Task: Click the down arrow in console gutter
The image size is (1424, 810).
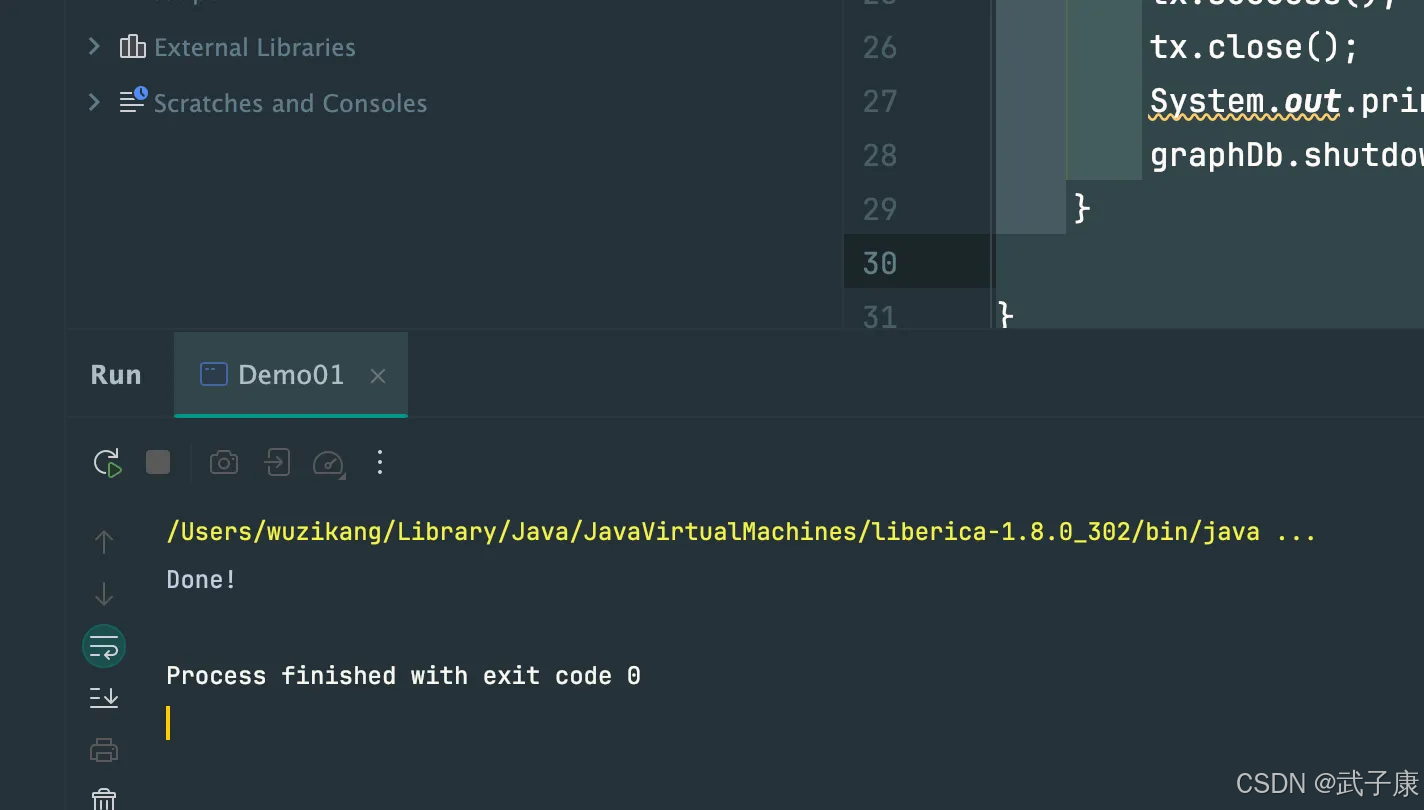Action: tap(104, 594)
